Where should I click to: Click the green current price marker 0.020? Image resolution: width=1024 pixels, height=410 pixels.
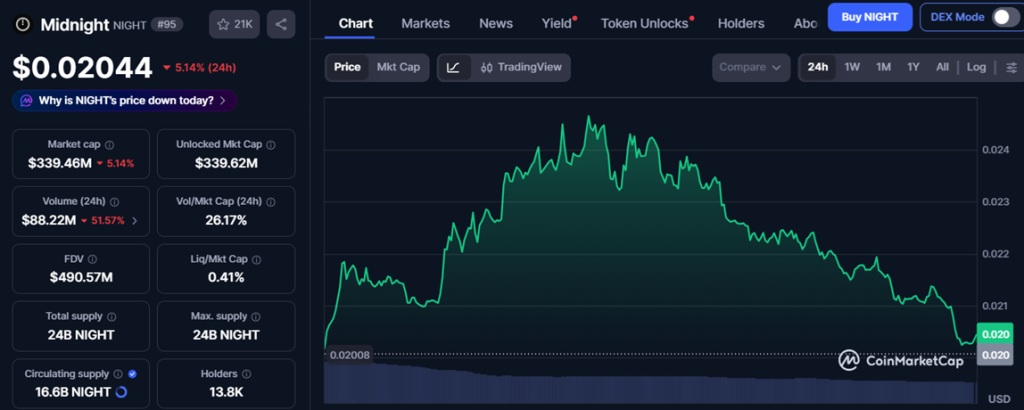point(995,334)
